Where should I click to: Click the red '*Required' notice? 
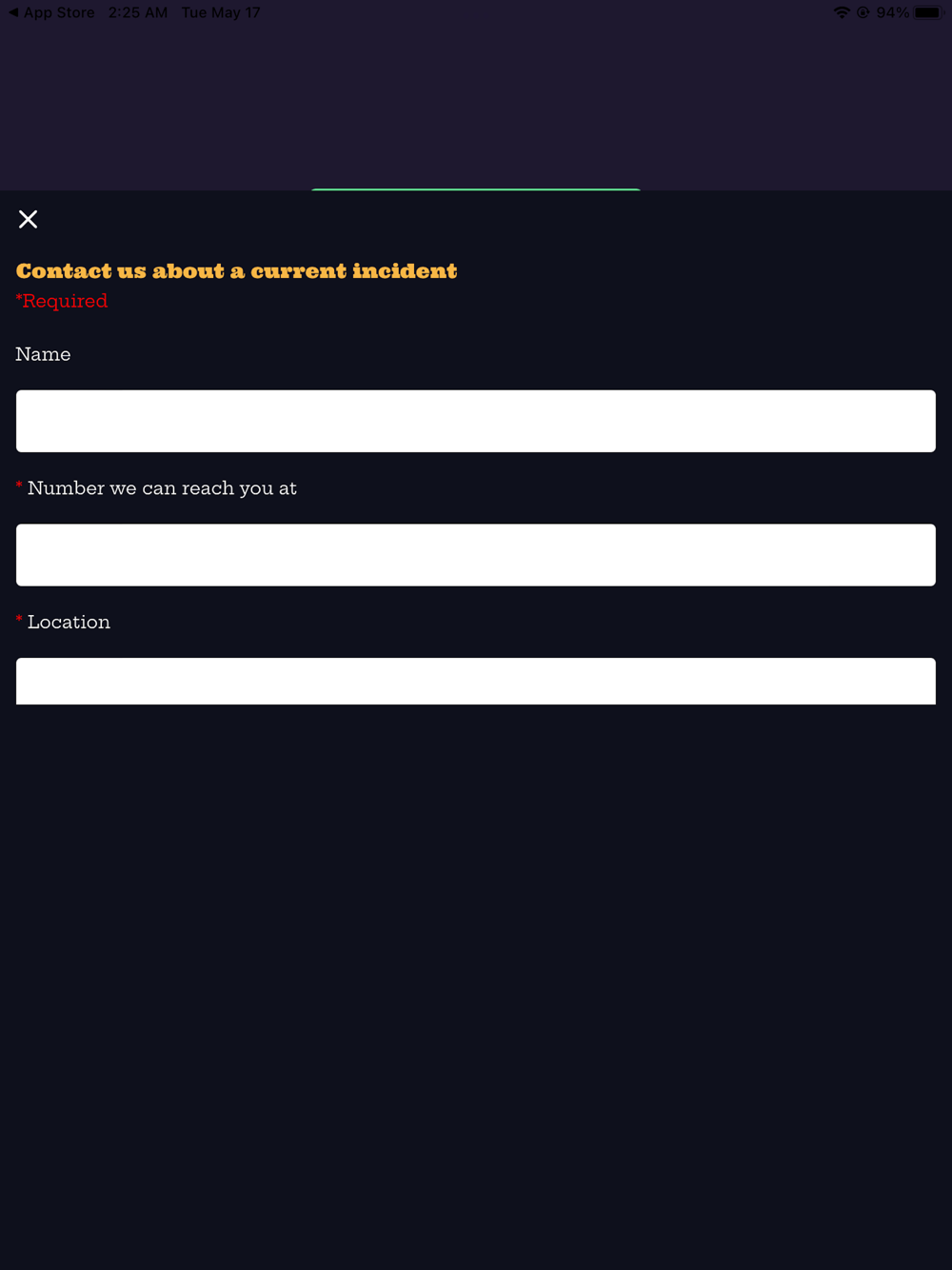click(62, 301)
